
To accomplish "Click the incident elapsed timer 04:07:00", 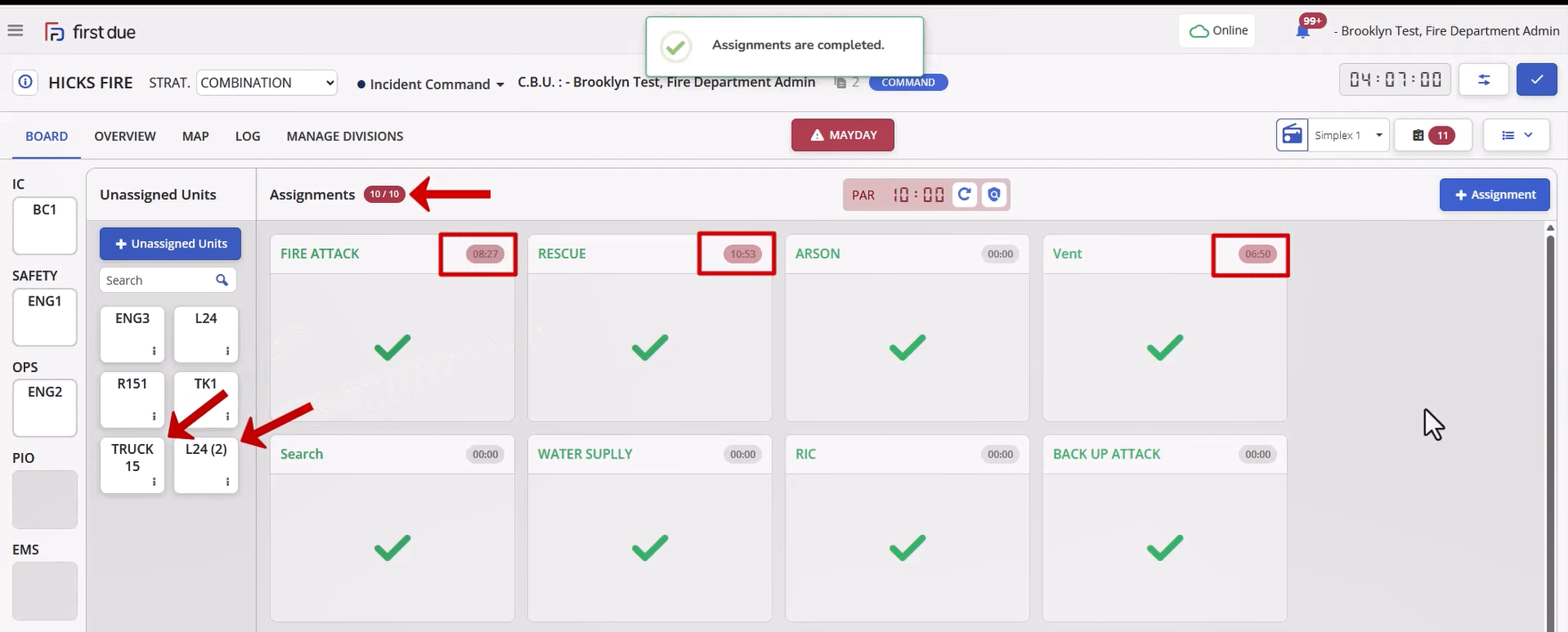I will pyautogui.click(x=1395, y=80).
